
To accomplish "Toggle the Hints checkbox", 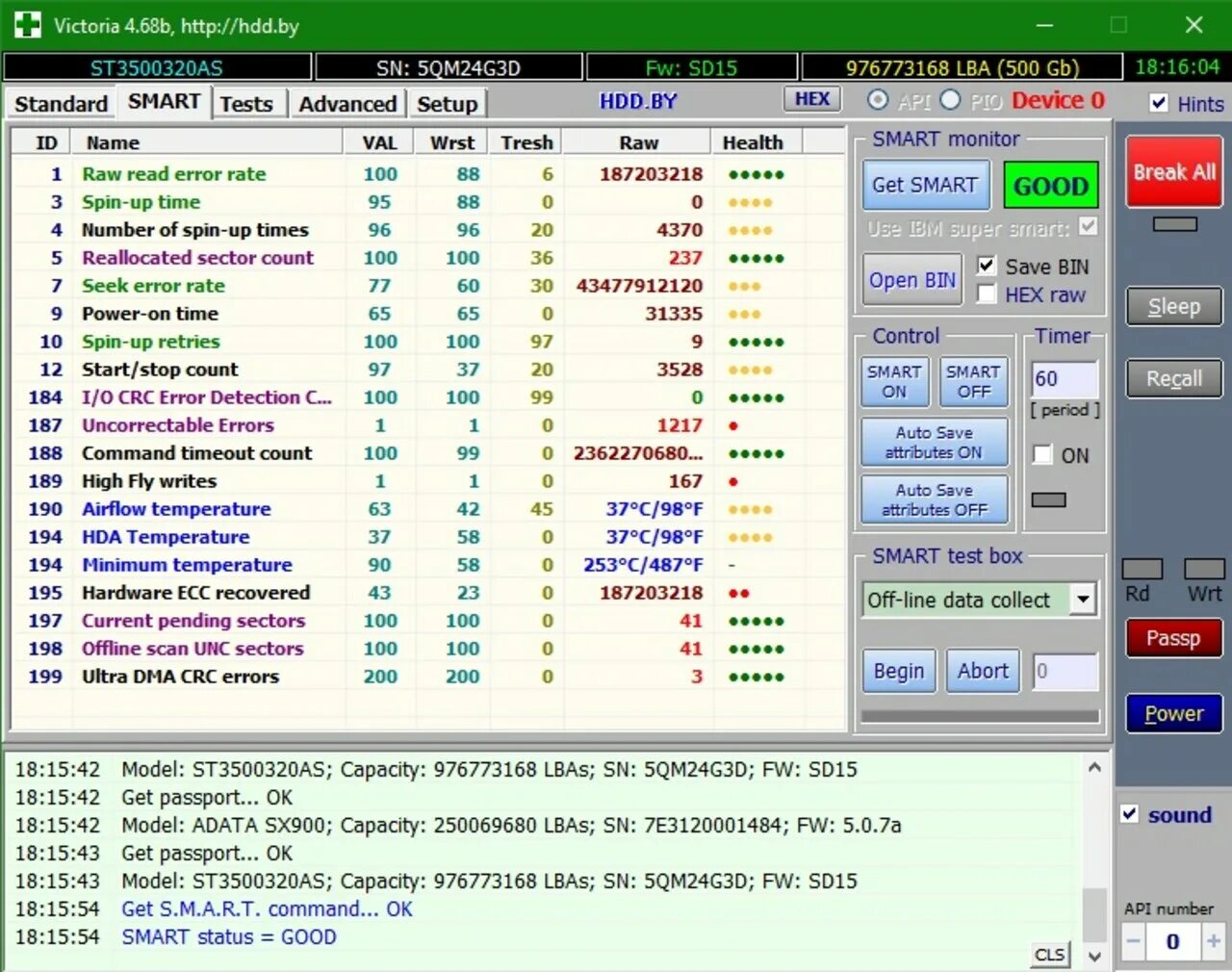I will pos(1159,103).
